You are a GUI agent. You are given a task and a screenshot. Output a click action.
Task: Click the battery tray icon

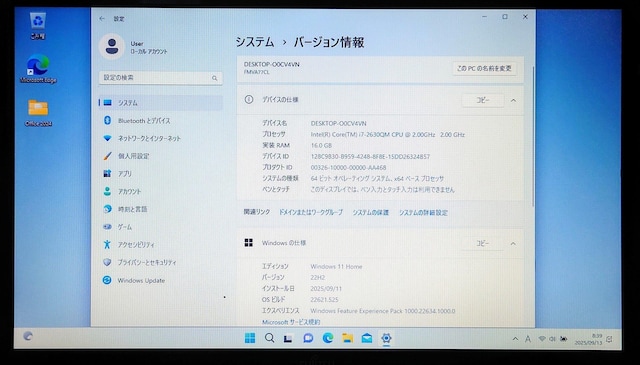(564, 339)
